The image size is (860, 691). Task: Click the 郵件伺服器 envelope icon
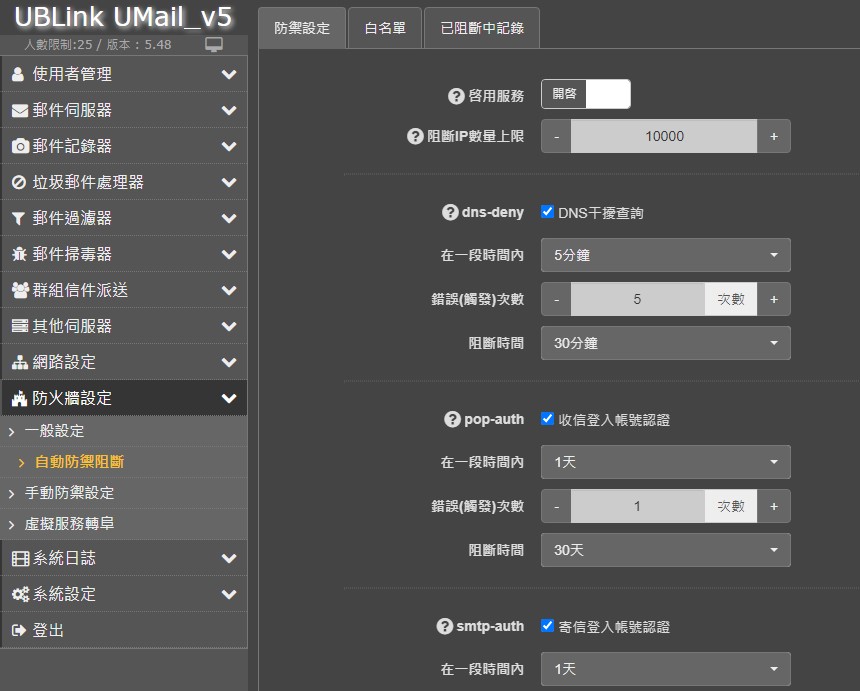pyautogui.click(x=19, y=110)
